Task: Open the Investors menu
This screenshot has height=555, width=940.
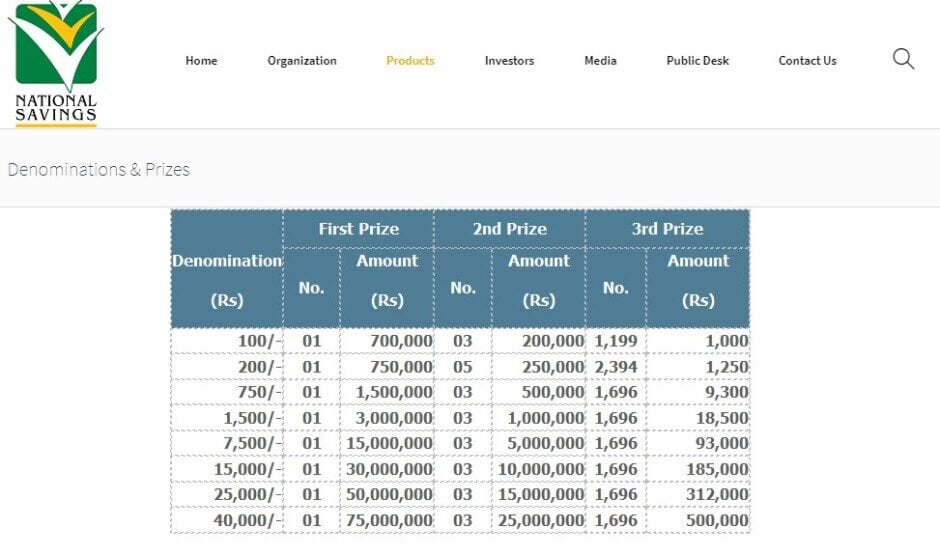Action: tap(509, 61)
